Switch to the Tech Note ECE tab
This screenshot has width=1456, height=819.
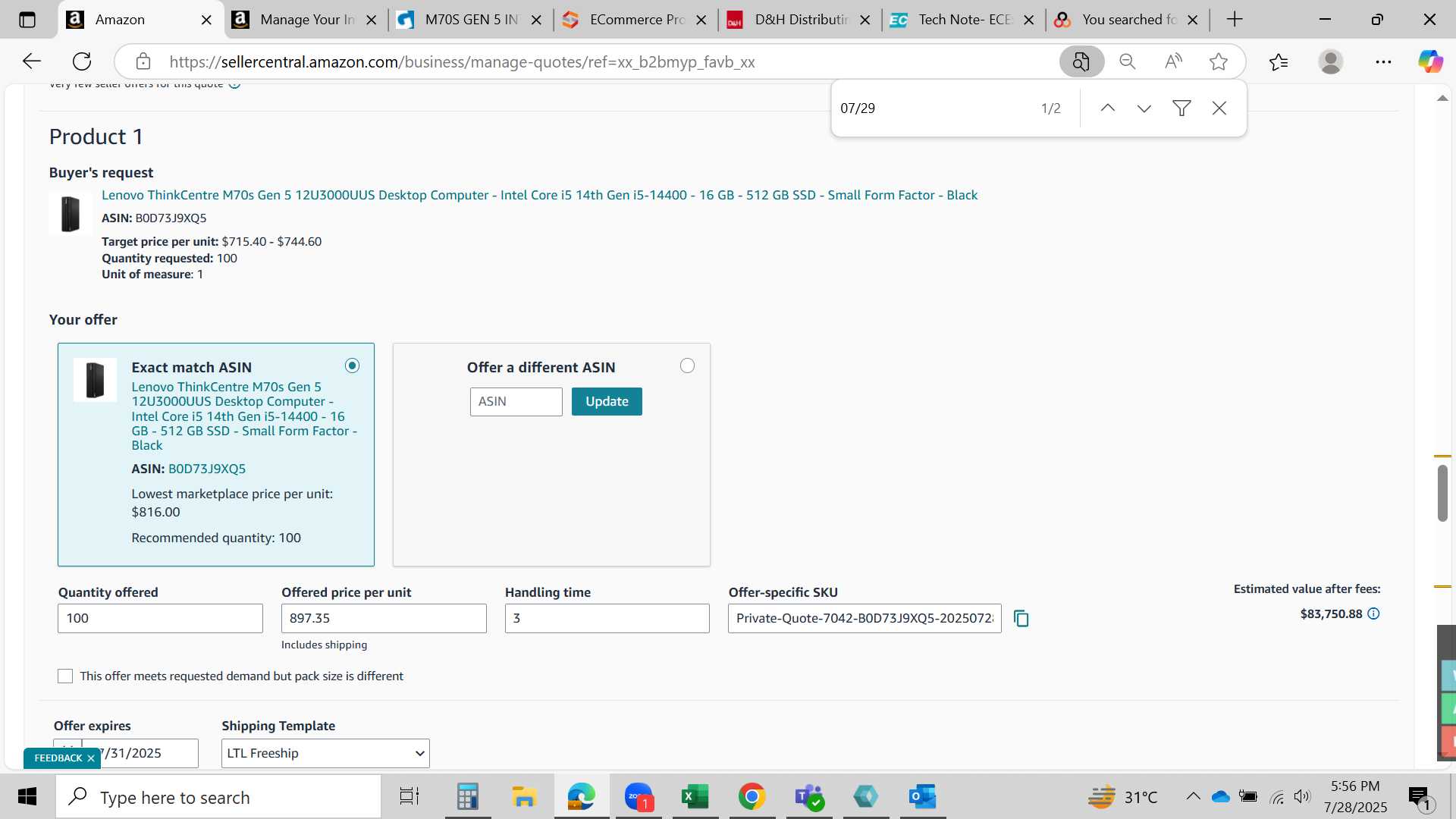tap(965, 20)
